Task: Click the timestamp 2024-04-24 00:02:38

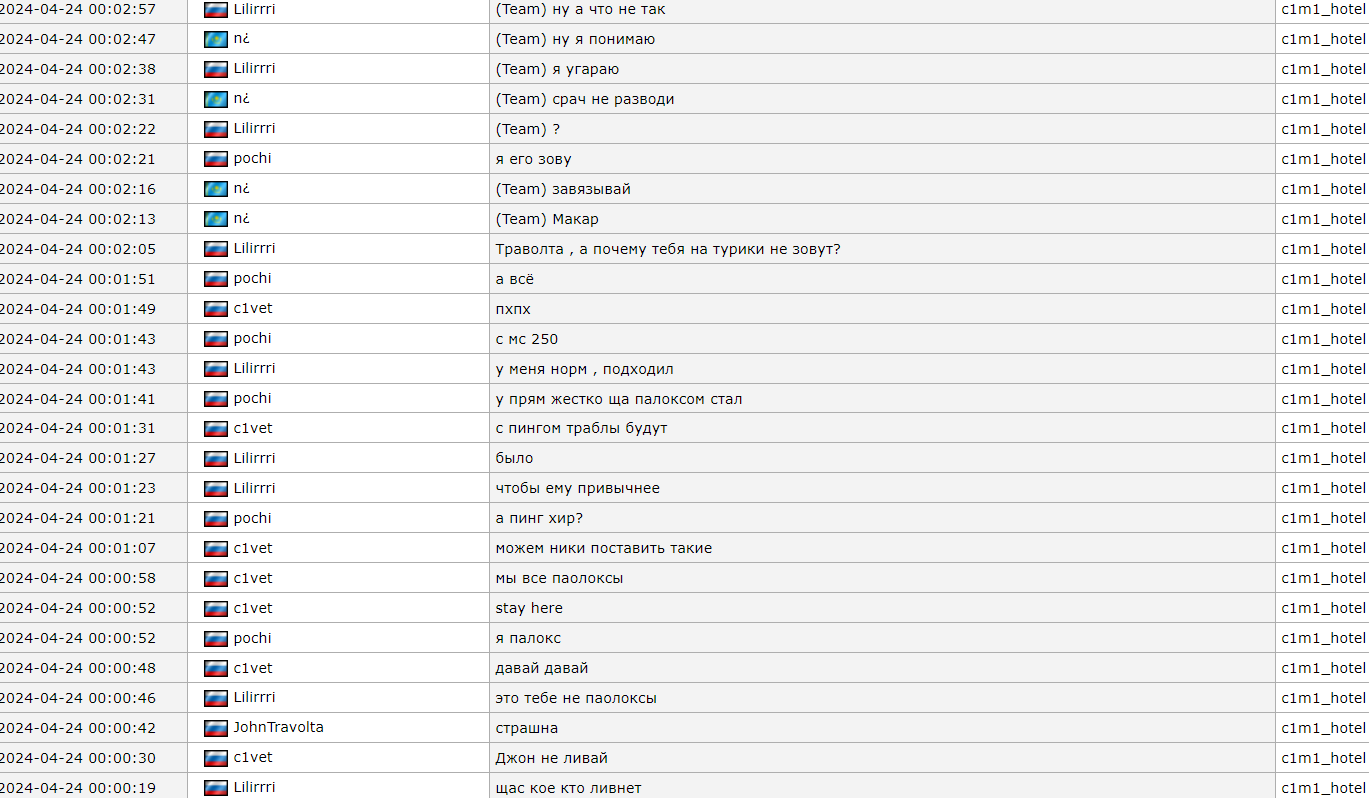Action: [77, 69]
